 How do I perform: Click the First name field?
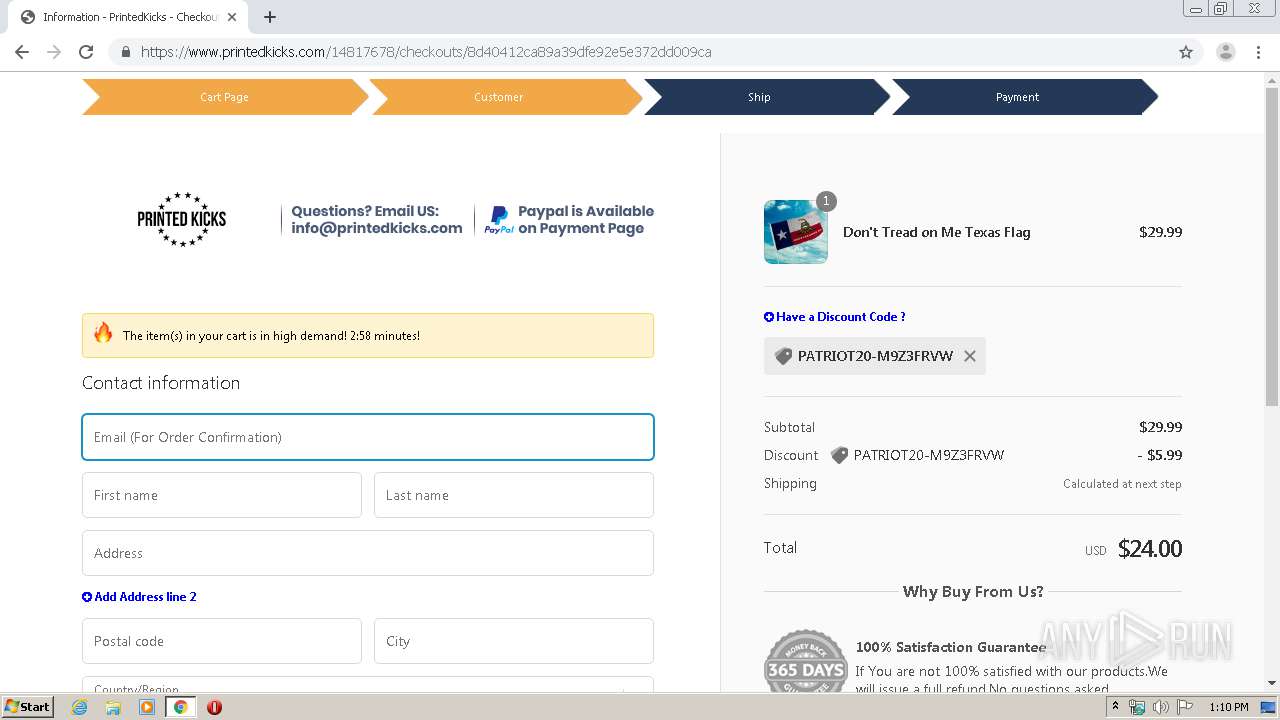(x=222, y=495)
